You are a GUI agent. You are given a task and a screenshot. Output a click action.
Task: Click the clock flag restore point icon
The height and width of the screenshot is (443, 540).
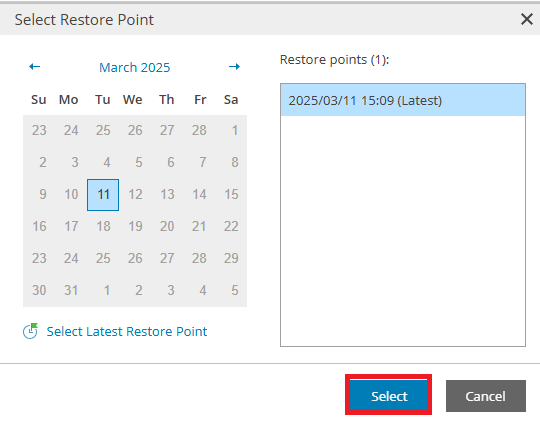coord(31,331)
